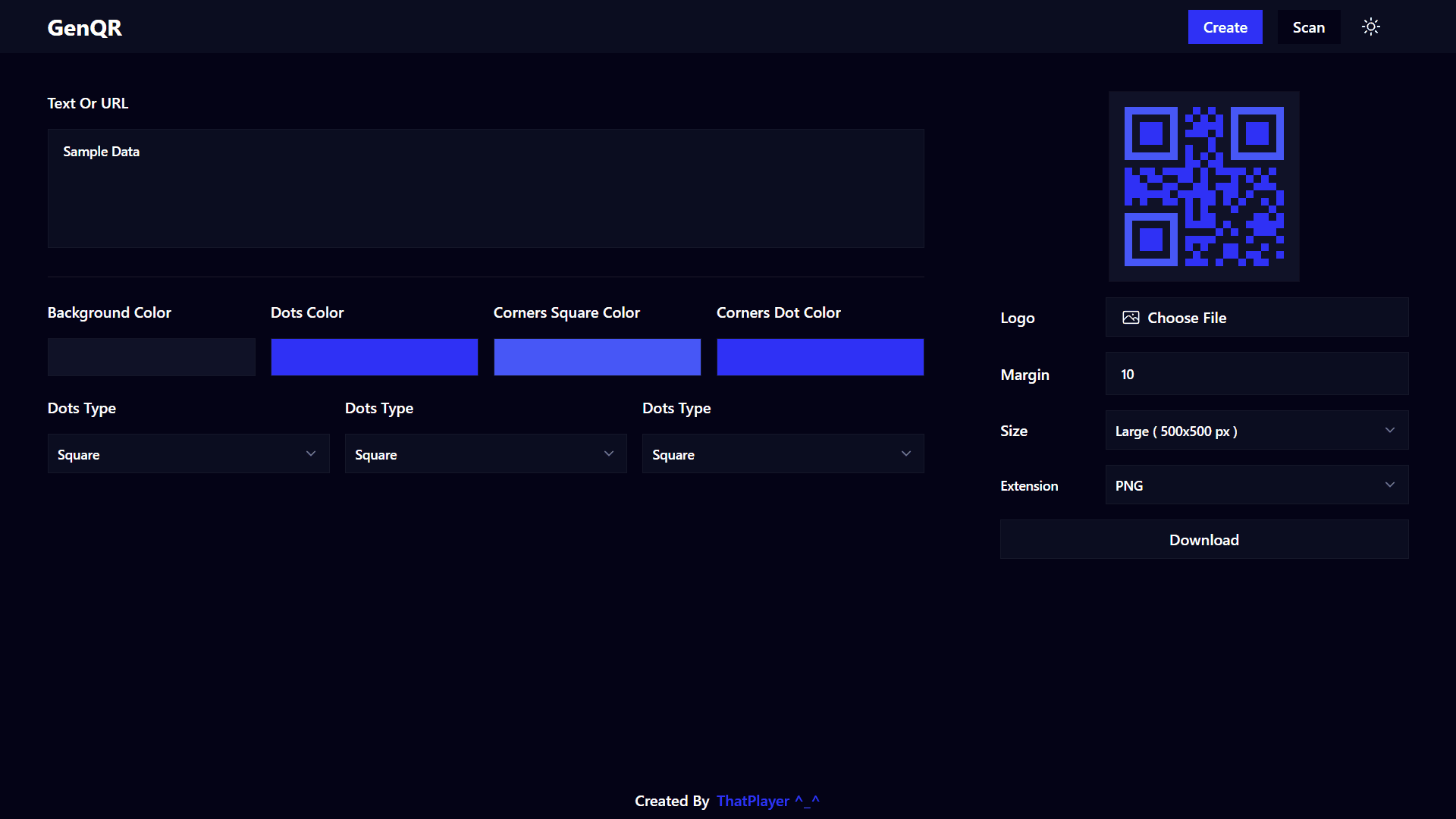
Task: Open the Dots Color swatch
Action: point(375,357)
